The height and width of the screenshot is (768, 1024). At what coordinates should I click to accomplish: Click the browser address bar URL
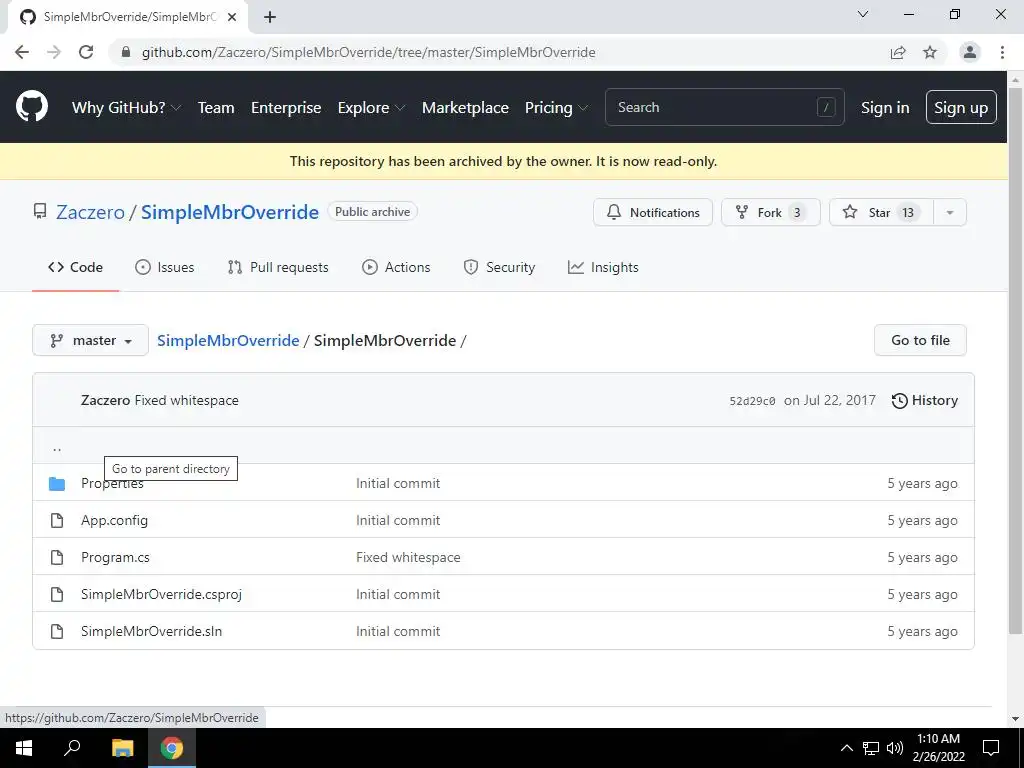click(368, 52)
